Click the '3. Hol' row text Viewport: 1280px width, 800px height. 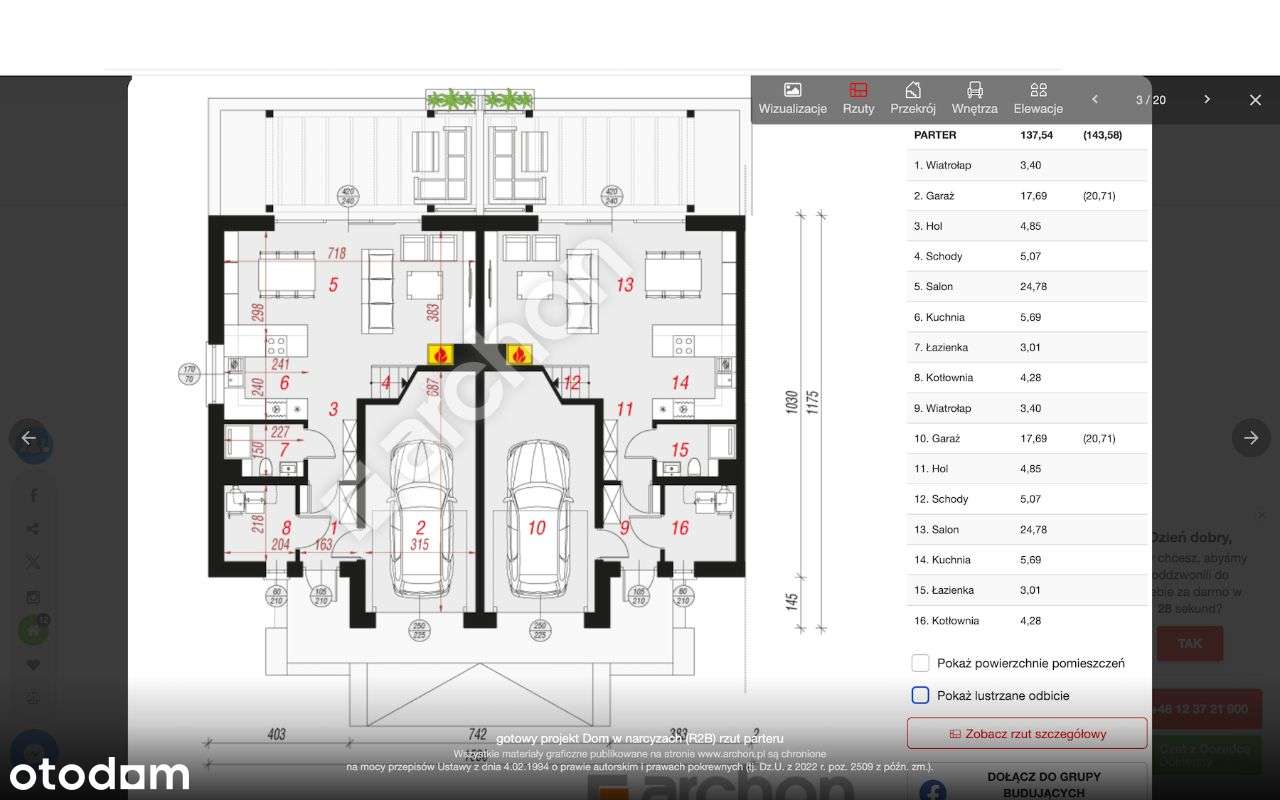pos(928,226)
